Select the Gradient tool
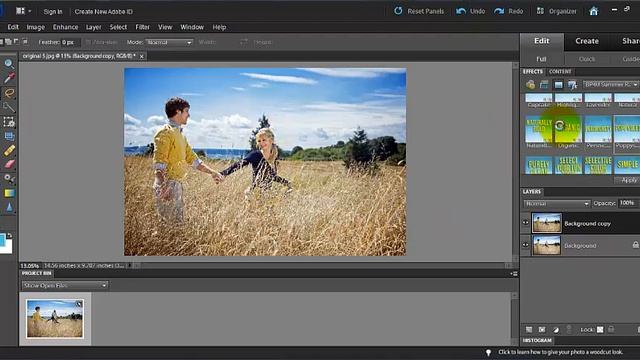 pos(9,193)
